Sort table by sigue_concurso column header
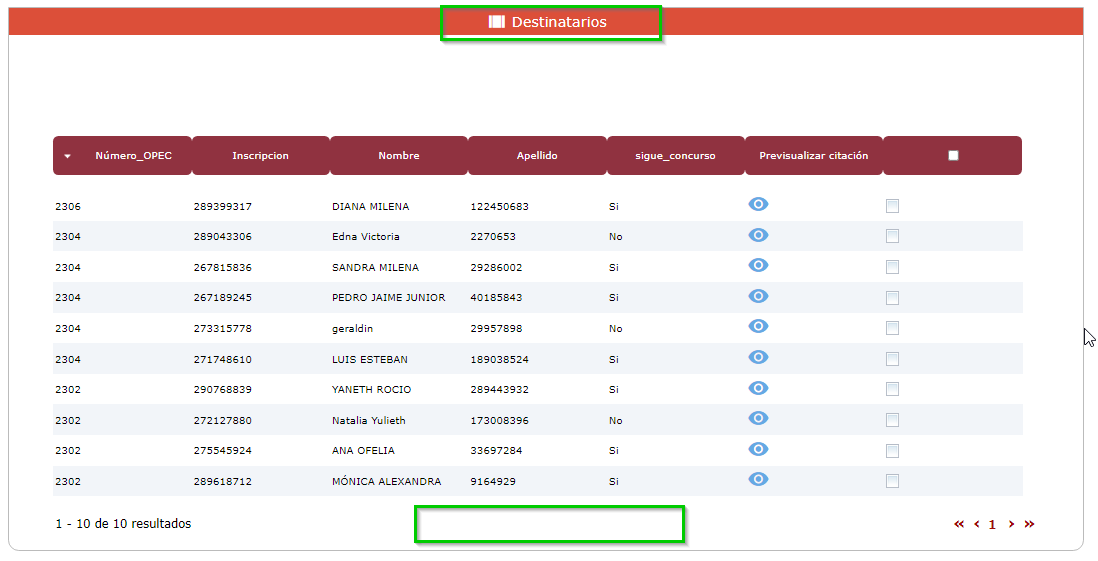 pyautogui.click(x=675, y=156)
